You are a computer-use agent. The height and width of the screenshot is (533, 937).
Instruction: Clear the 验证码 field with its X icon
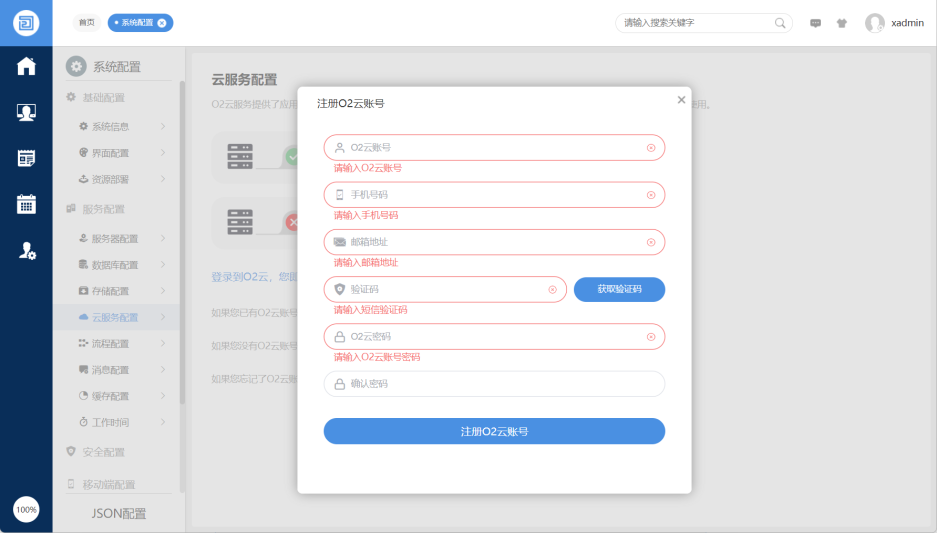[x=552, y=289]
